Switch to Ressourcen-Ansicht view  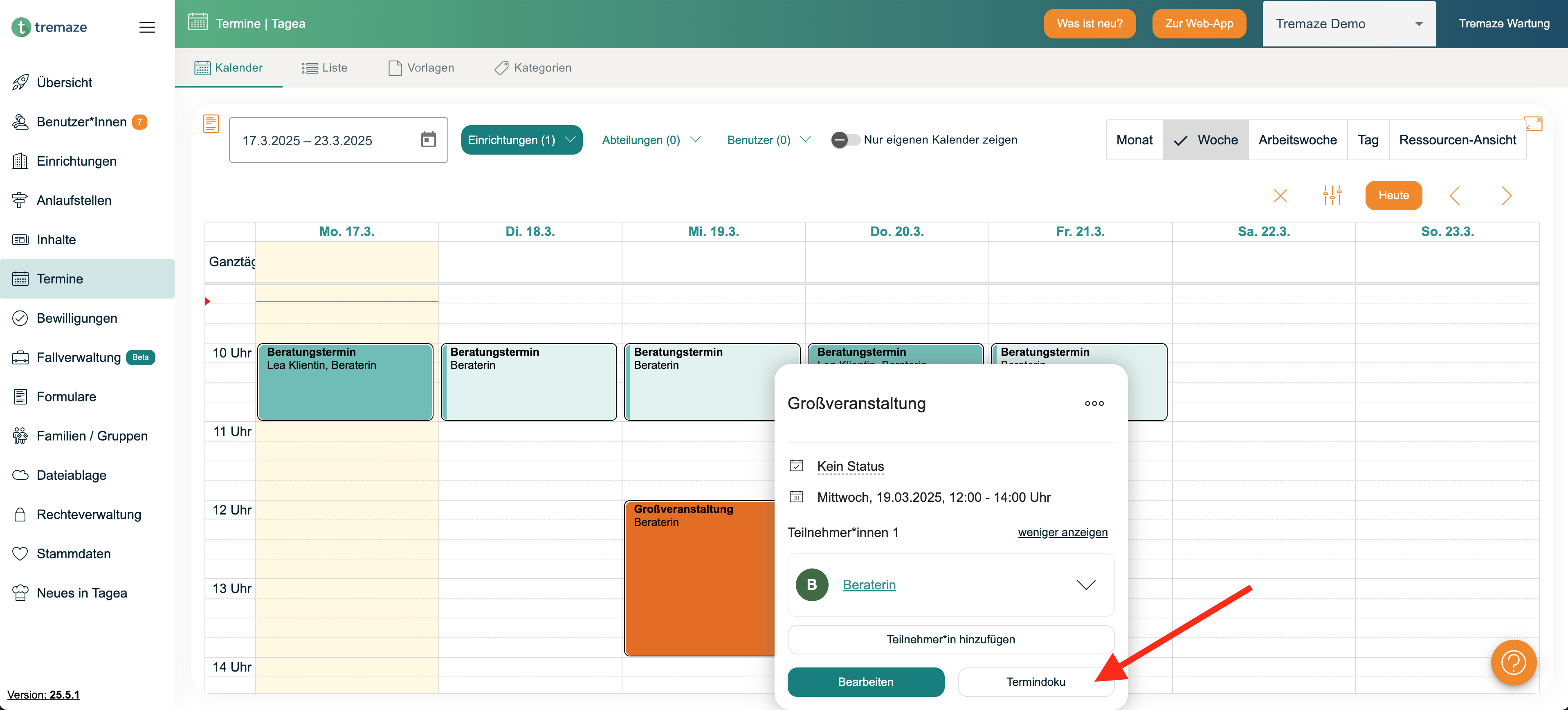coord(1457,140)
